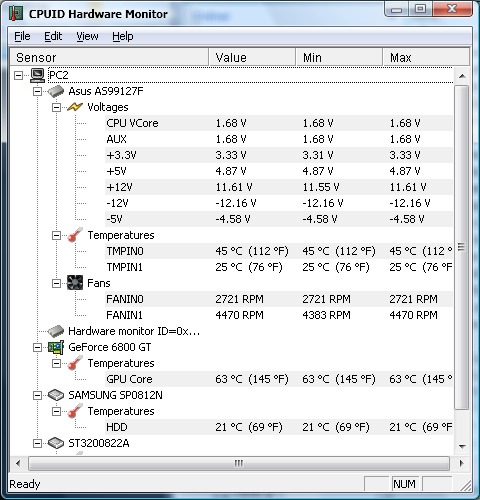Collapse the Voltages tree branch
This screenshot has height=500, width=480.
(x=57, y=107)
